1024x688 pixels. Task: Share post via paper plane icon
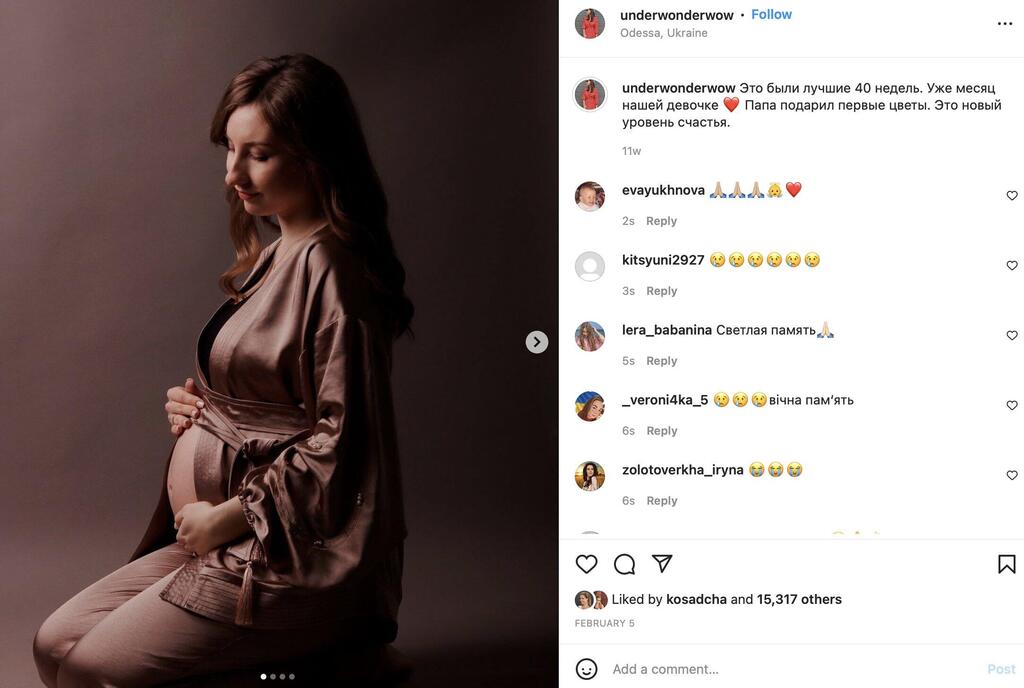pyautogui.click(x=662, y=563)
